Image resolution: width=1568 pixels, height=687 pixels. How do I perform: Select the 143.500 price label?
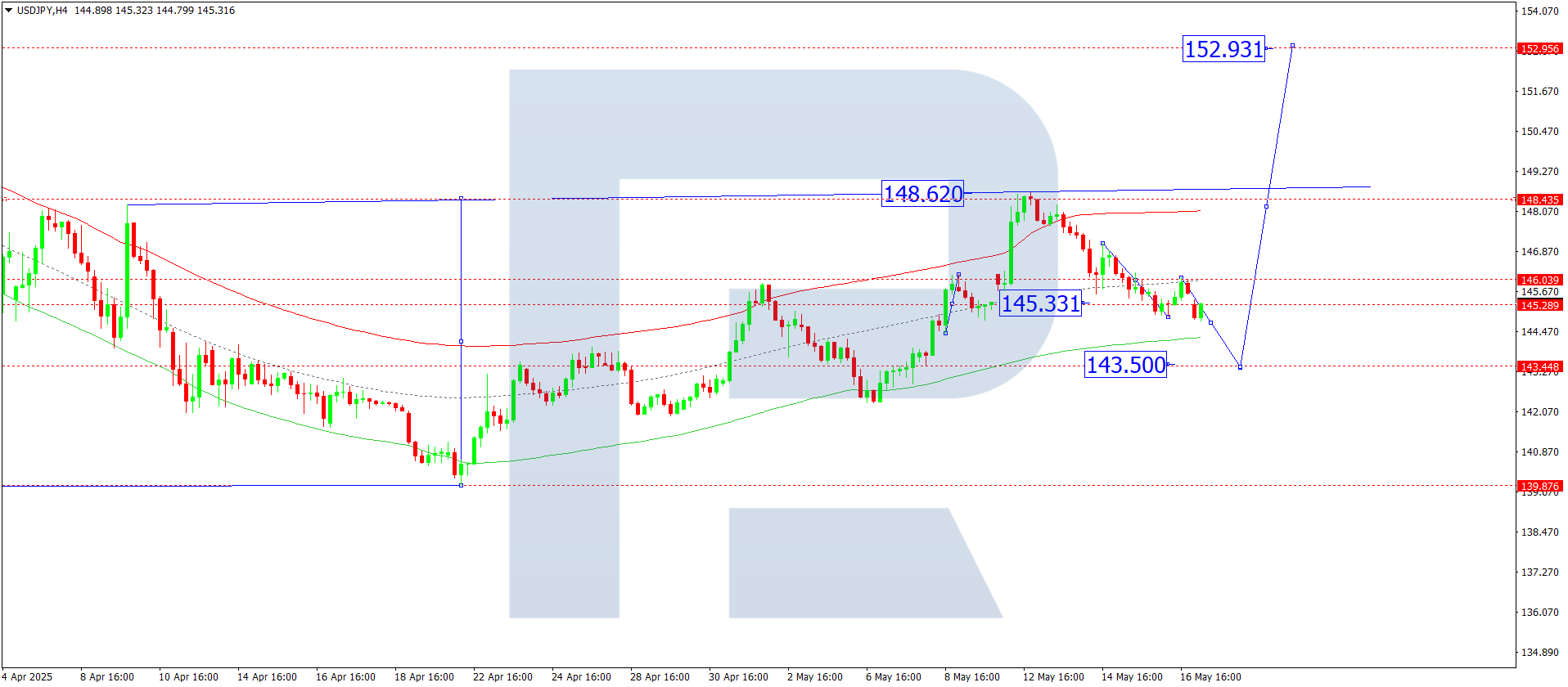(1126, 365)
